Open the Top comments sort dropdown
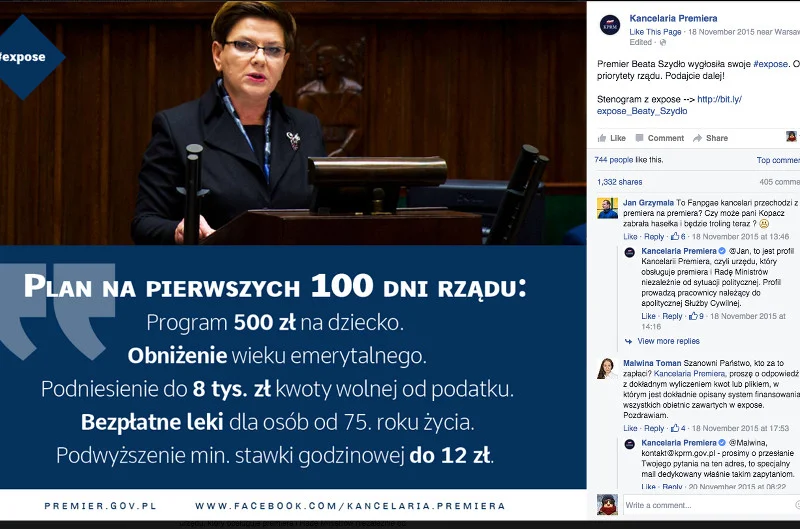The width and height of the screenshot is (800, 529). (x=778, y=160)
